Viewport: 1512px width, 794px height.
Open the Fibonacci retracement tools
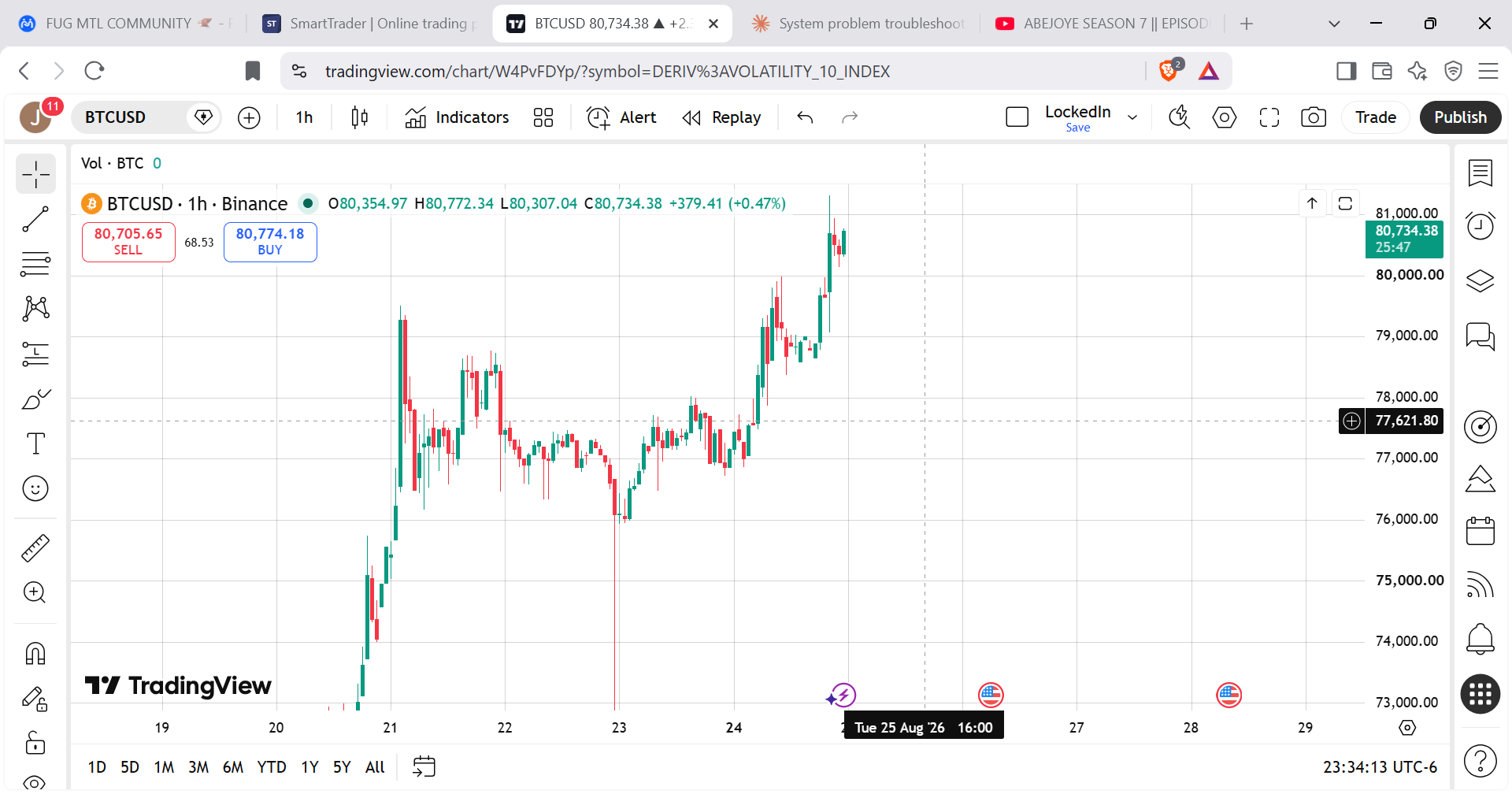pos(35,264)
